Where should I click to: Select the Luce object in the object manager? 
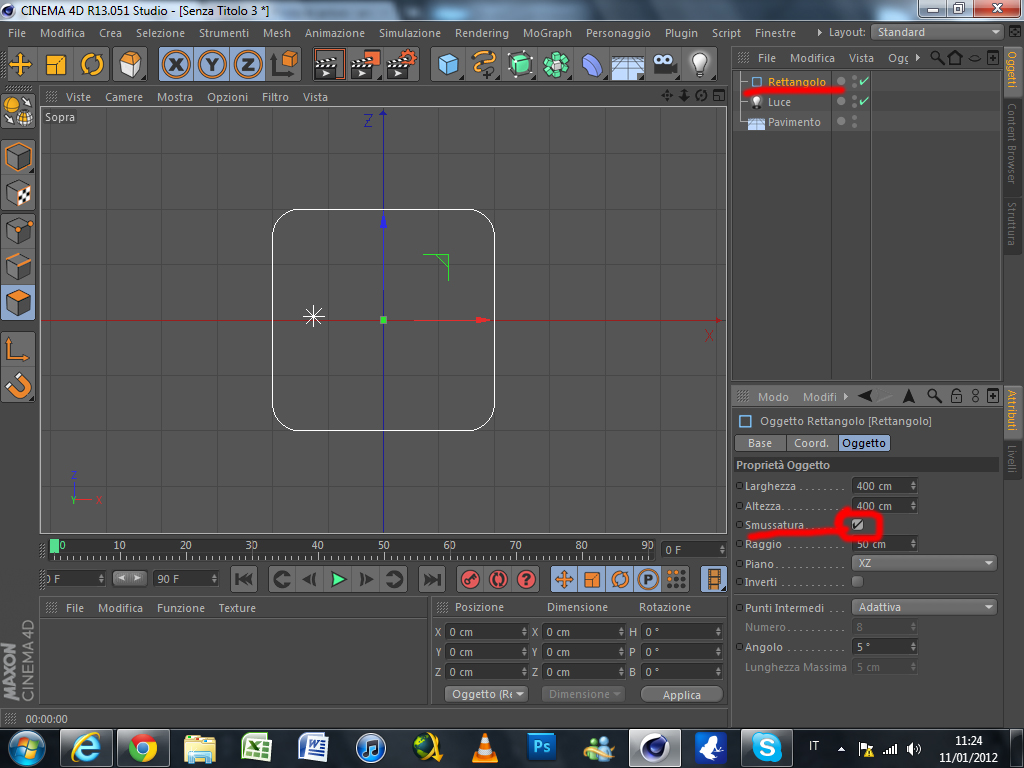coord(779,102)
